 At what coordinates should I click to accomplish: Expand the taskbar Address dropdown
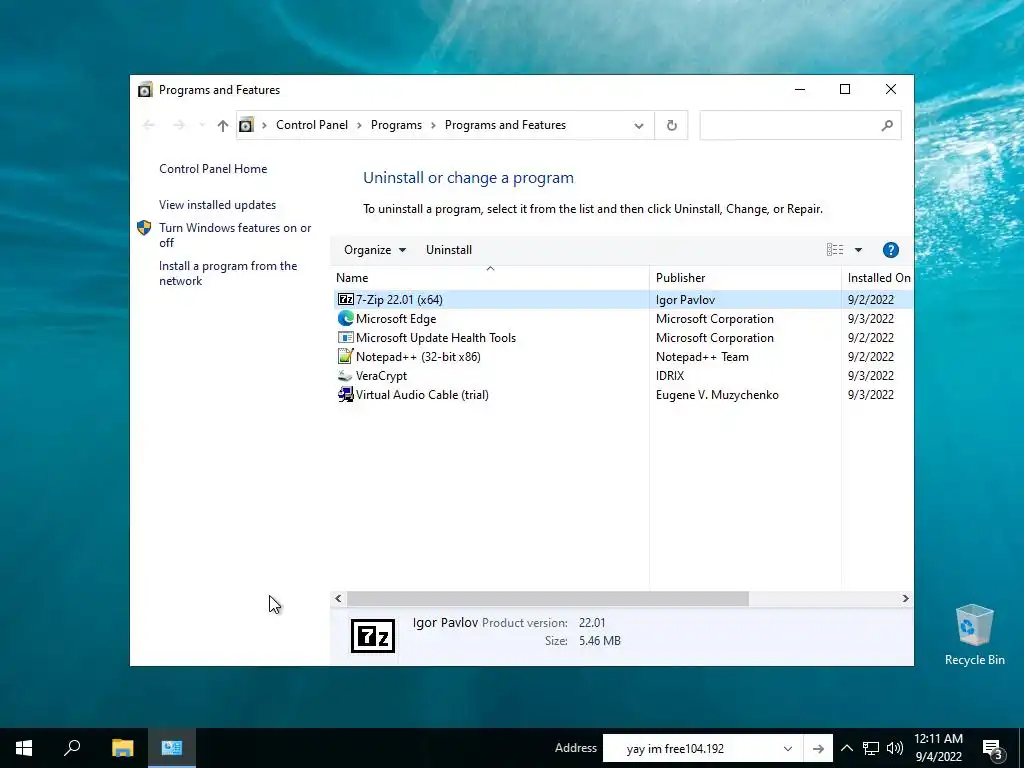pos(788,748)
